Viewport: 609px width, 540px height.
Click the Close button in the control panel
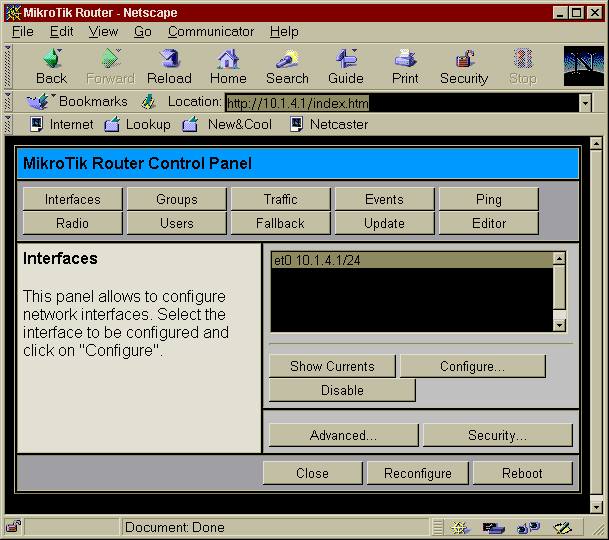pyautogui.click(x=313, y=473)
